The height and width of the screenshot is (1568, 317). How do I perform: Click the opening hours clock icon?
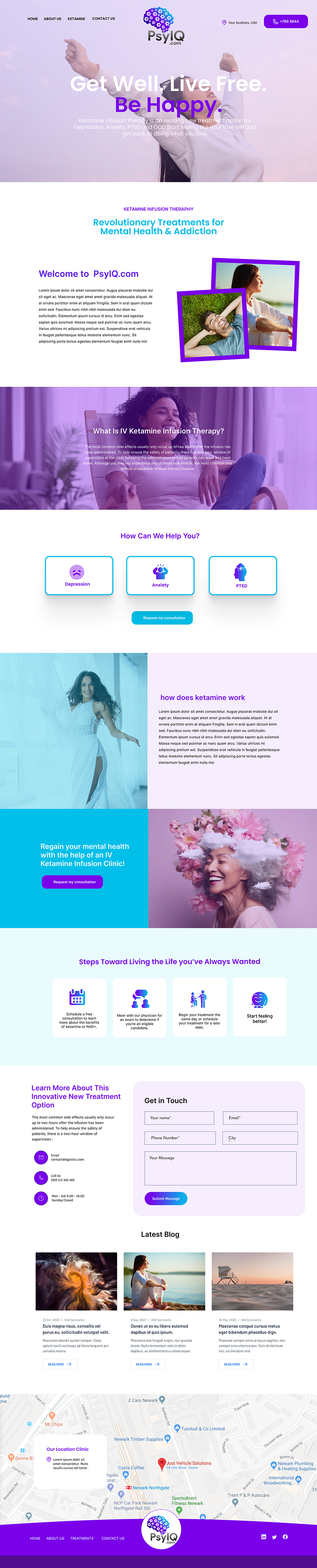point(41,1198)
